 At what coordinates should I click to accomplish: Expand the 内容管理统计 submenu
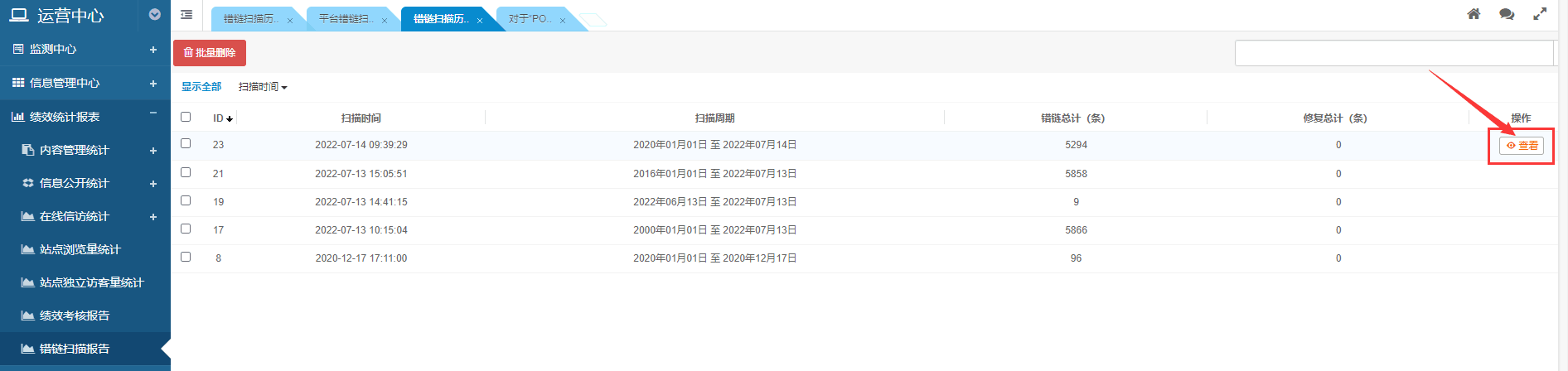coord(152,151)
